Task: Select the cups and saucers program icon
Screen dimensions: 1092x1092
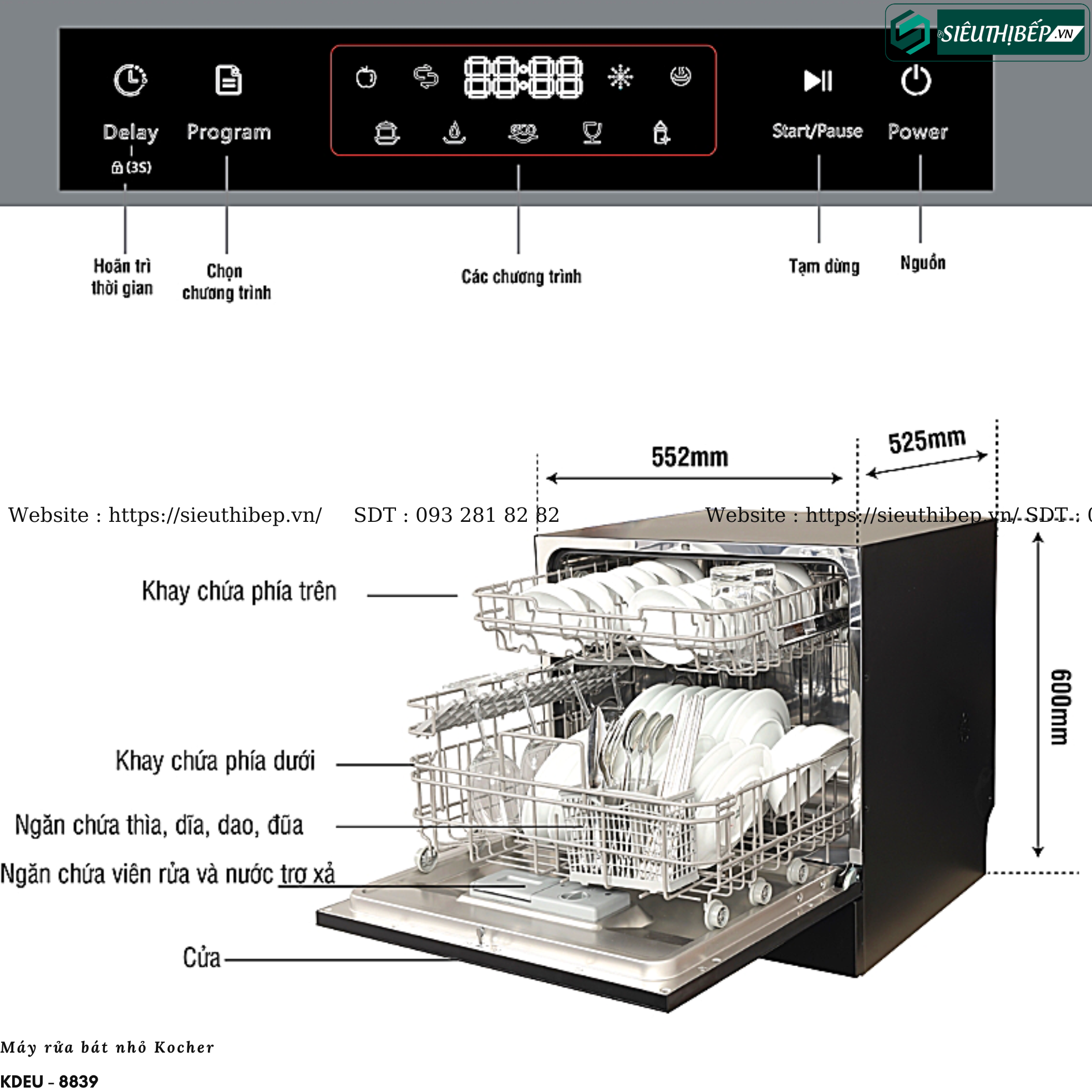Action: coord(523,133)
